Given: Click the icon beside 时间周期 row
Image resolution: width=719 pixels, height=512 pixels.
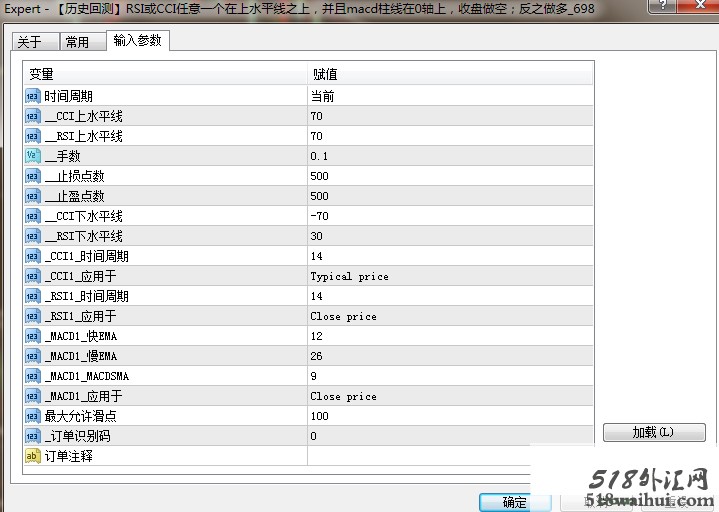Looking at the screenshot, I should [x=33, y=96].
